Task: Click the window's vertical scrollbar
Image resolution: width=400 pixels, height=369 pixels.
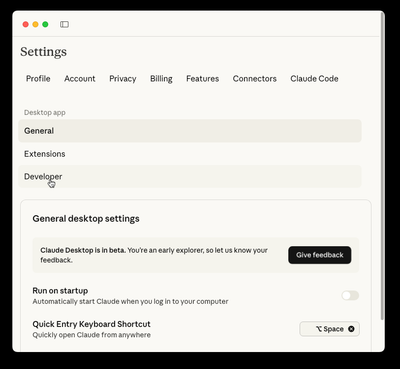Action: [x=382, y=167]
